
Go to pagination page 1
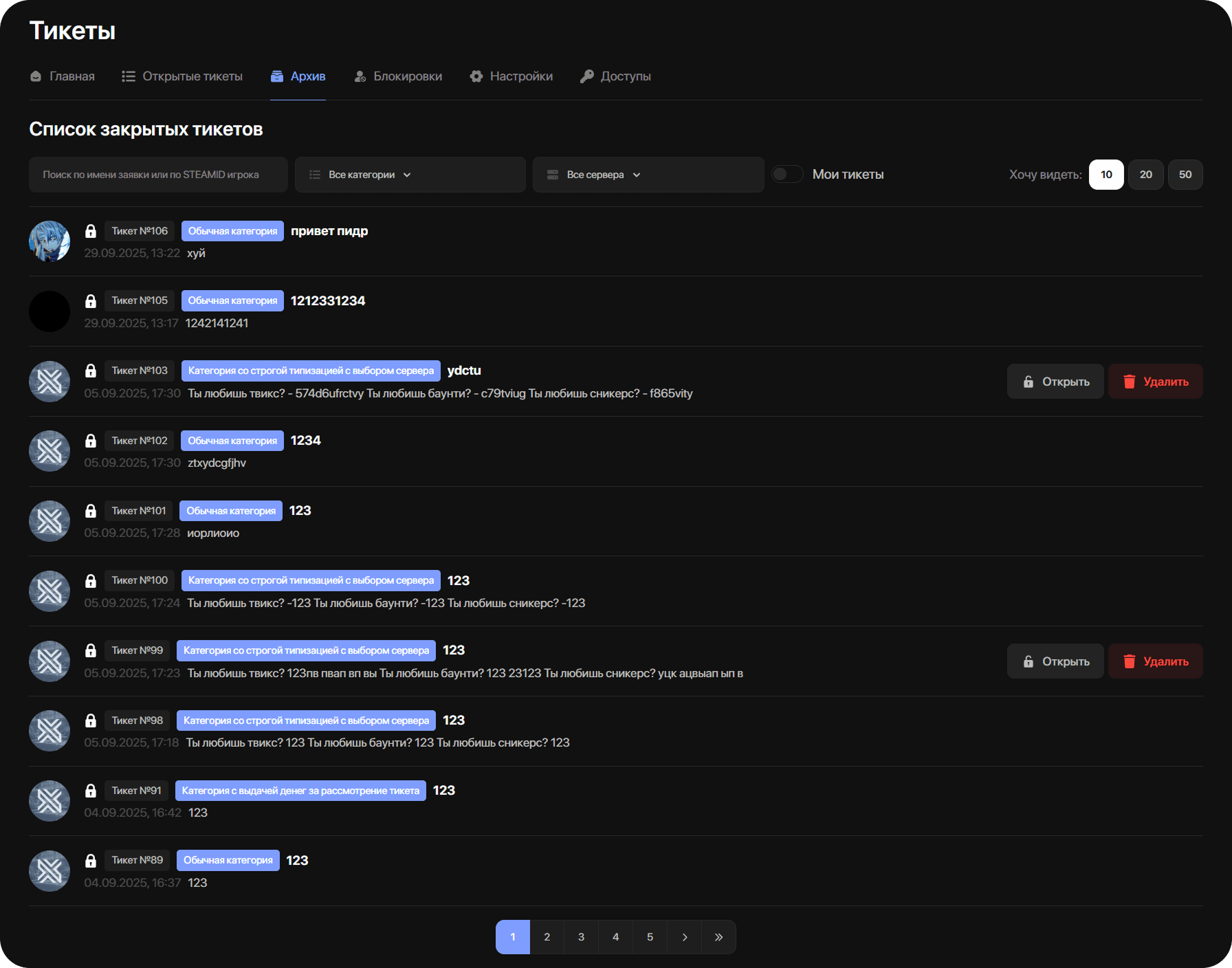[x=513, y=937]
